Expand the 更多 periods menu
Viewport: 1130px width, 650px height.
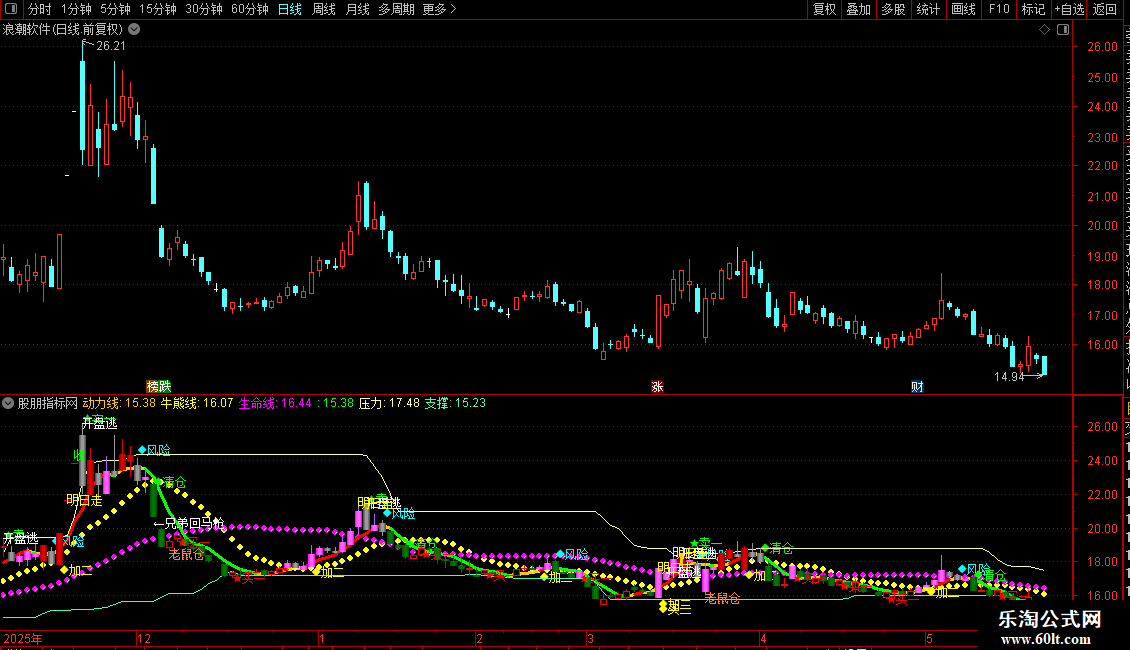point(440,9)
